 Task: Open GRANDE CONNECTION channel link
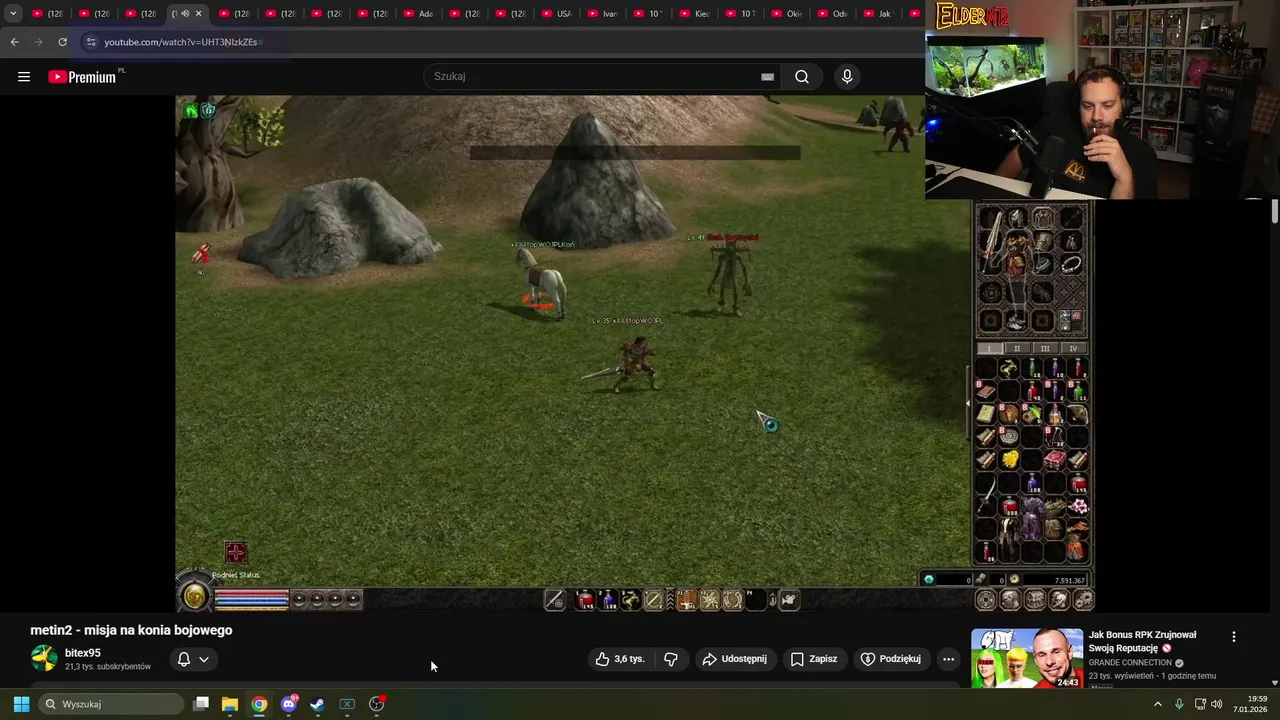pos(1131,663)
